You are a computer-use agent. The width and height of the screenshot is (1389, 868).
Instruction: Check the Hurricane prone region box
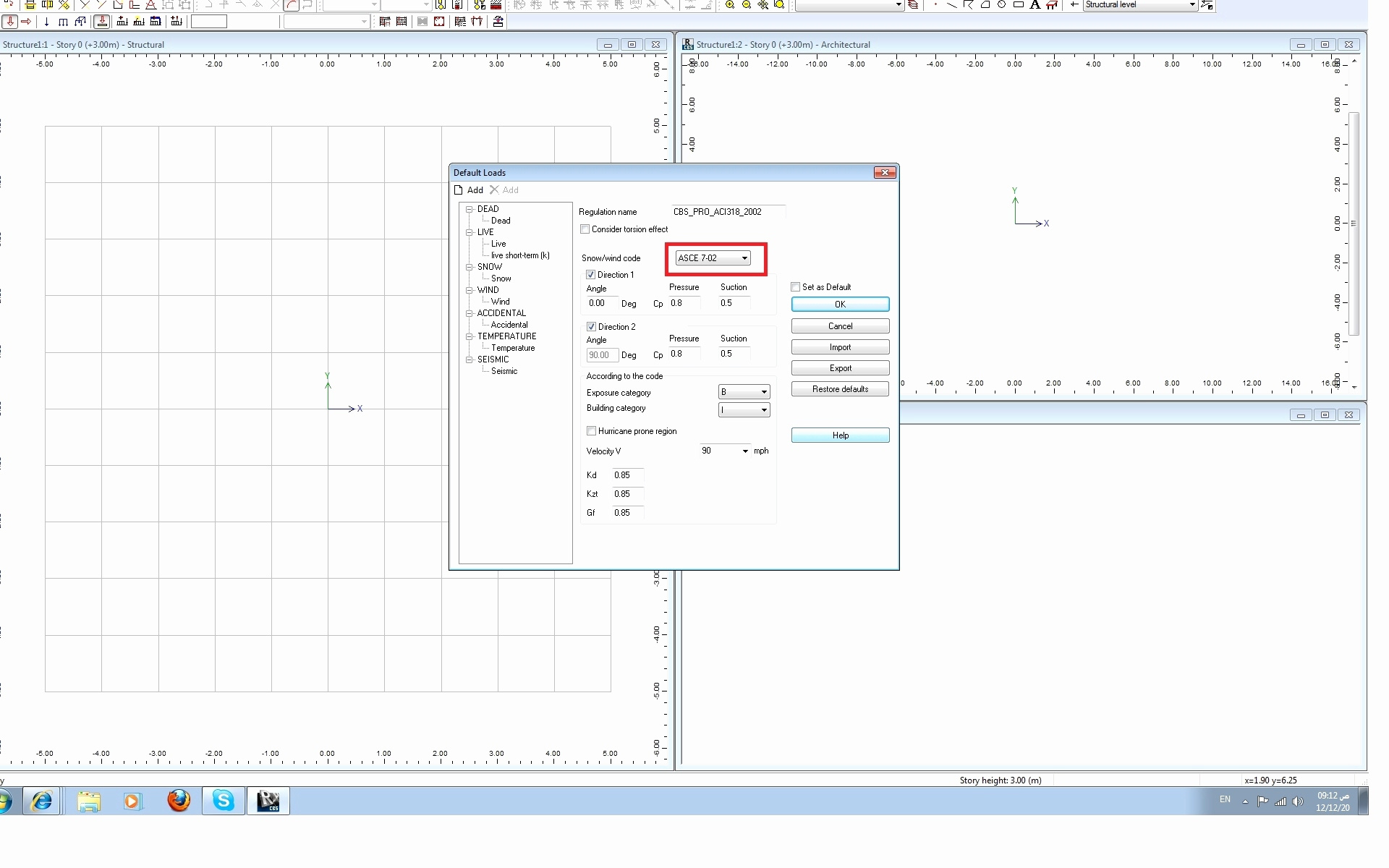point(592,431)
